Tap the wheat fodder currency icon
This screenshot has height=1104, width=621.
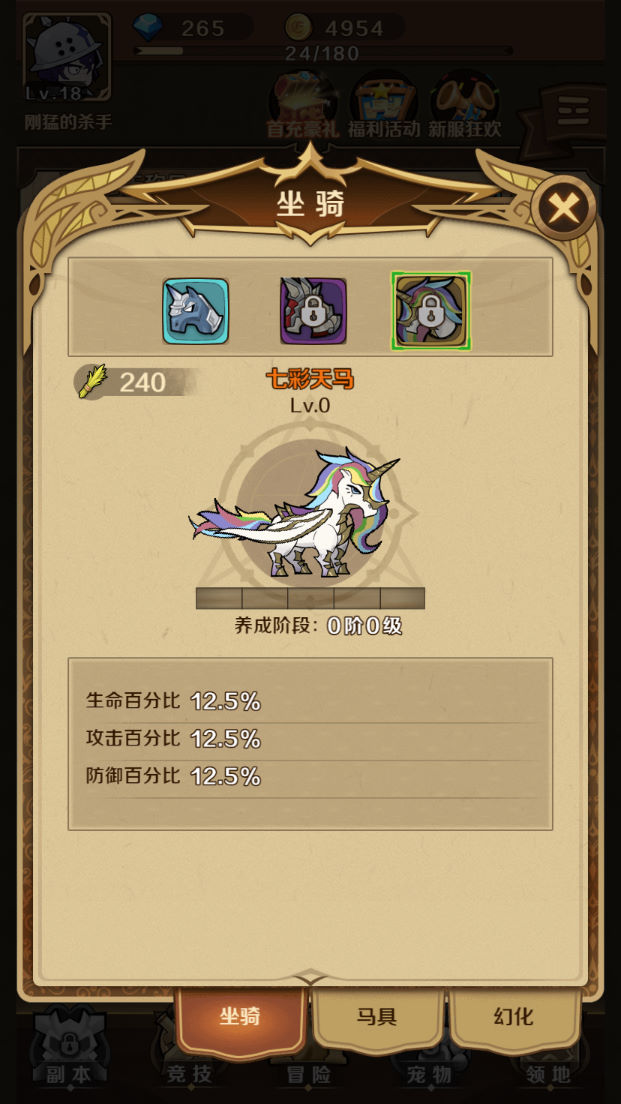point(92,382)
